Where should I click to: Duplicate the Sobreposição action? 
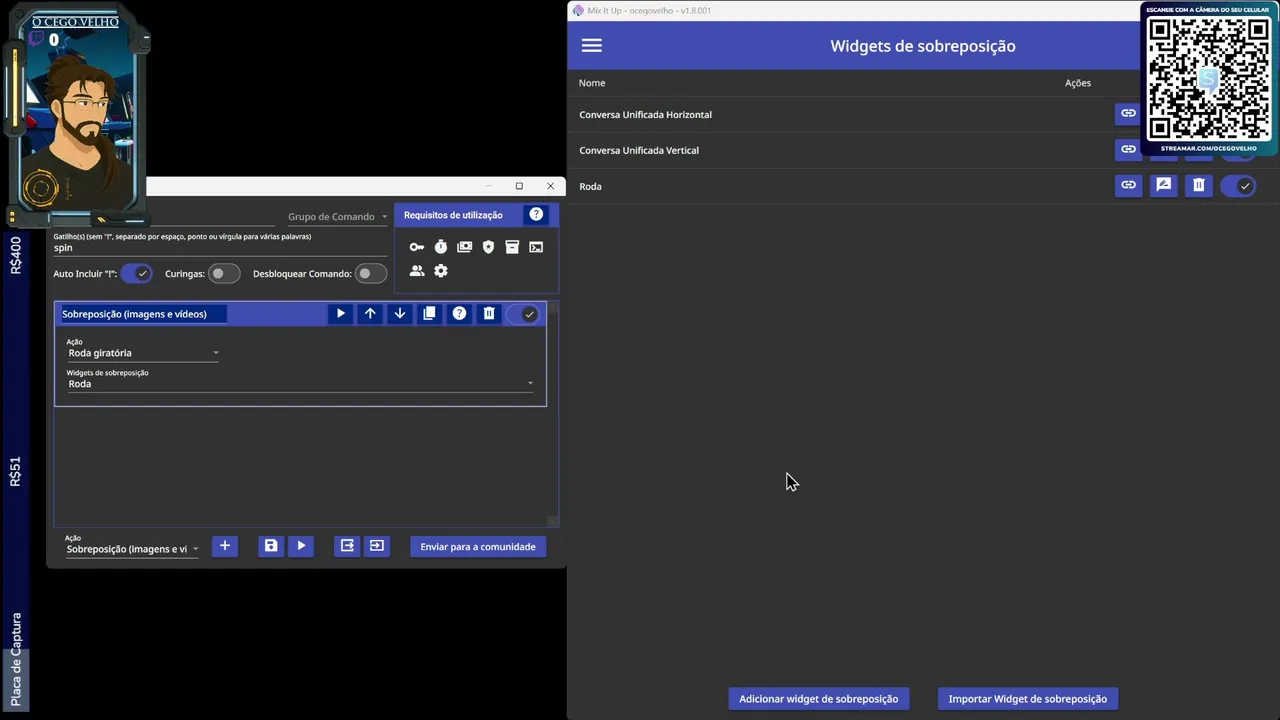pyautogui.click(x=429, y=314)
